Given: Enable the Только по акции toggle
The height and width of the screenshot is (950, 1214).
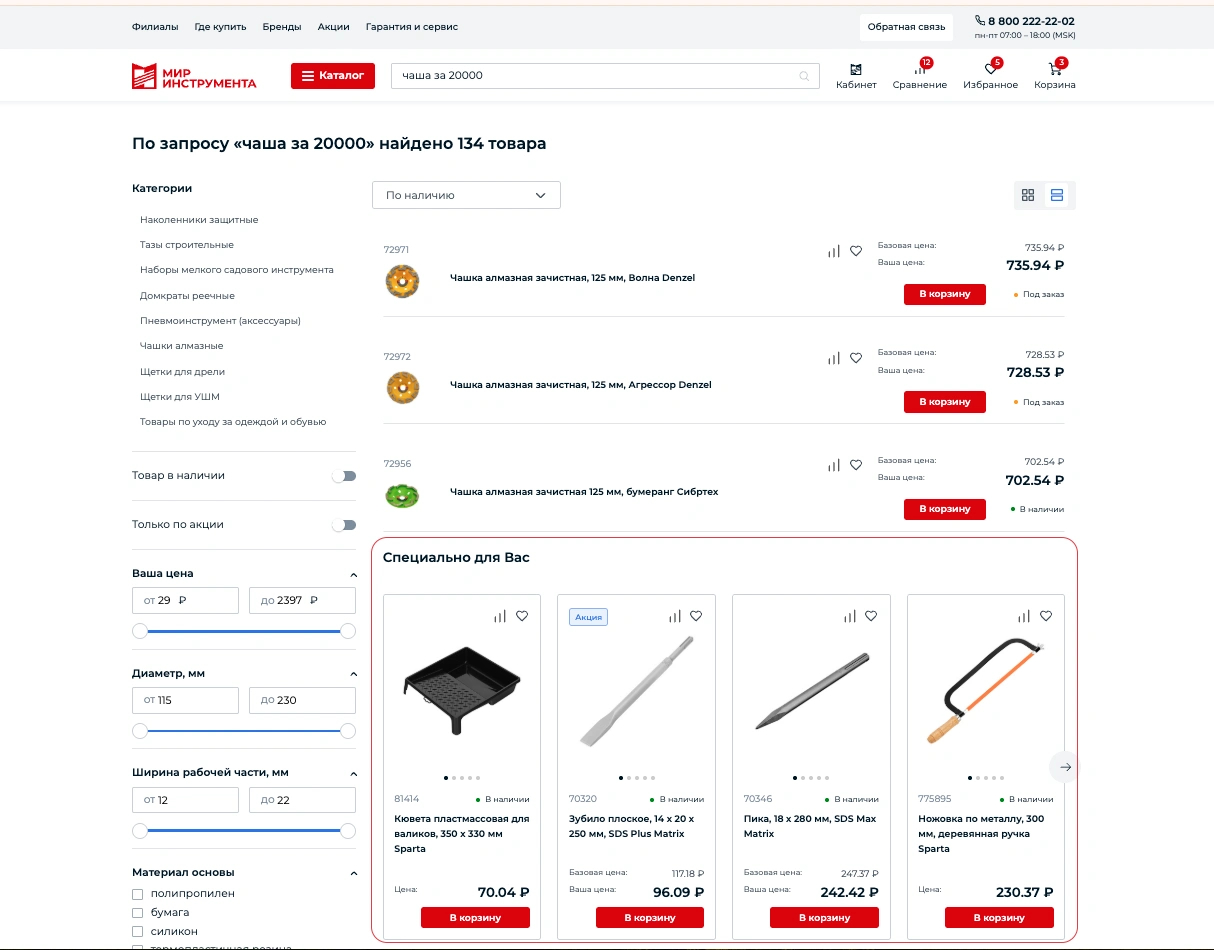Looking at the screenshot, I should pos(344,525).
